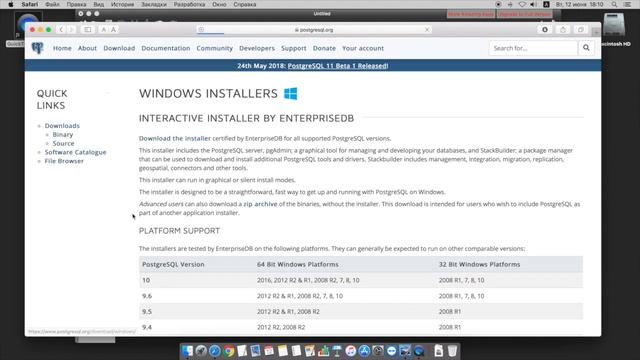This screenshot has height=360, width=640.
Task: Open Launchpad from the Dock
Action: click(201, 351)
